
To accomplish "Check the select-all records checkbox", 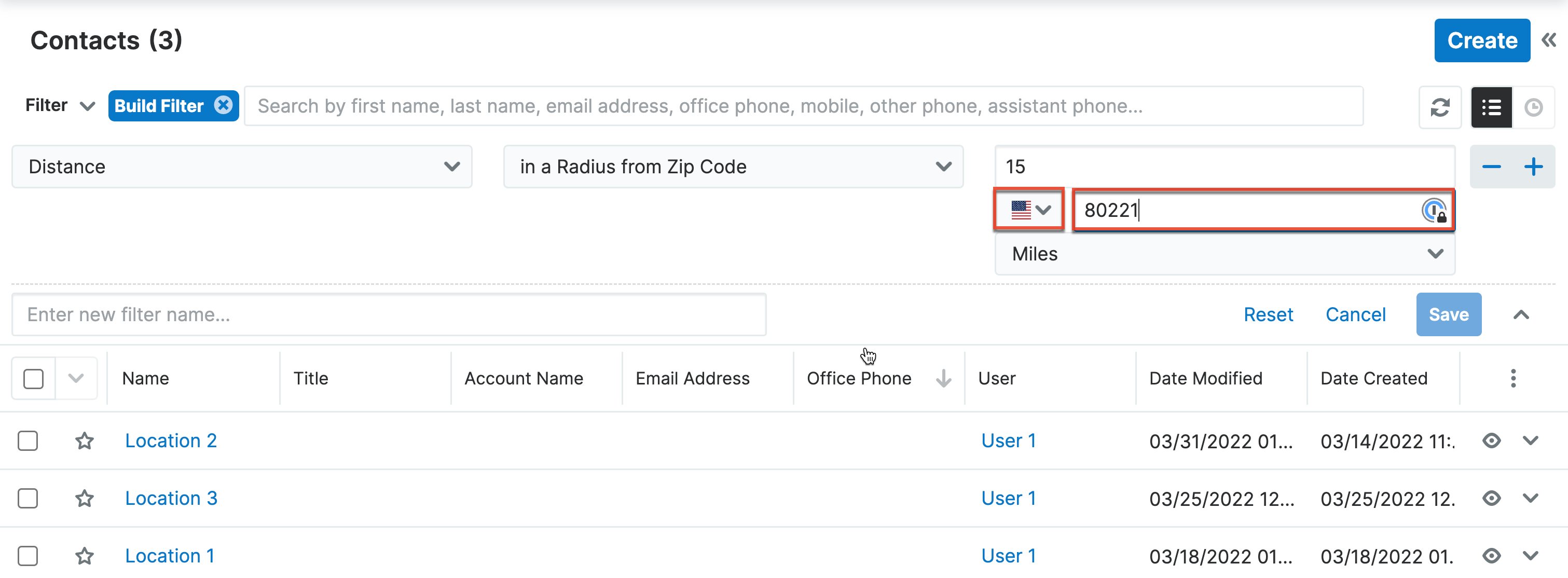I will (34, 378).
